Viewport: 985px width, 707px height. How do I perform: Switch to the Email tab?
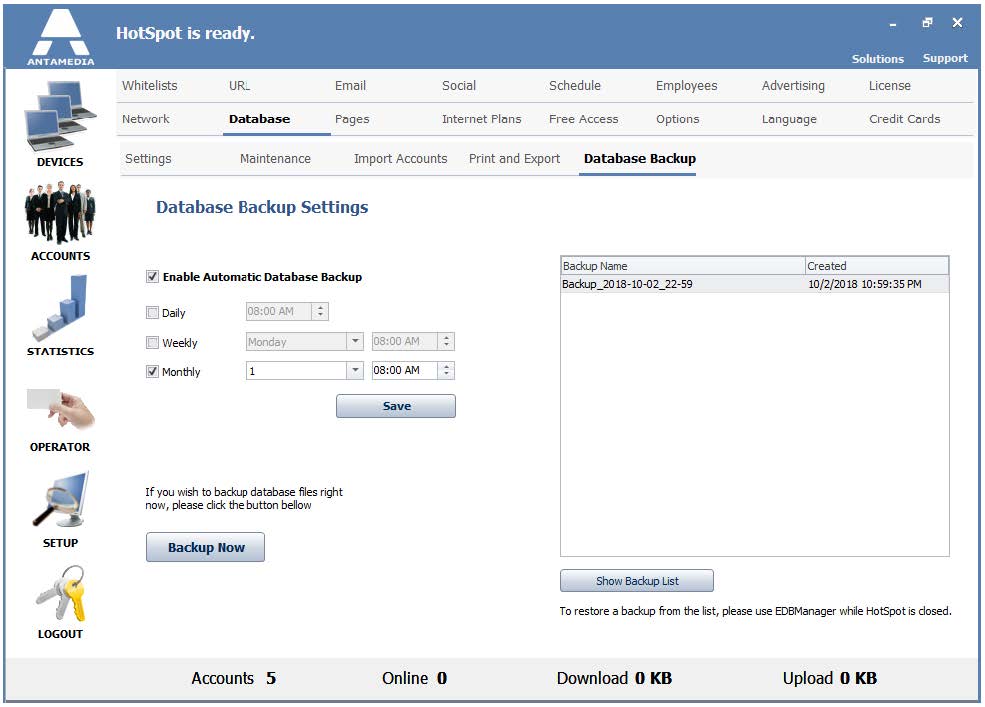point(350,85)
